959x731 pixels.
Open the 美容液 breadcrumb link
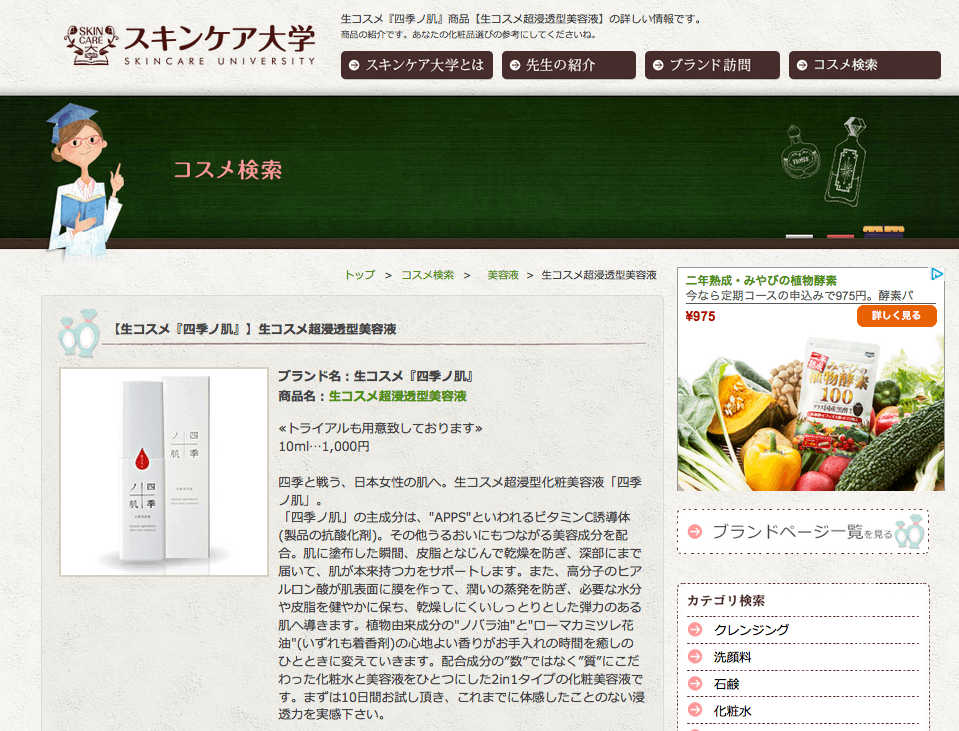click(503, 275)
